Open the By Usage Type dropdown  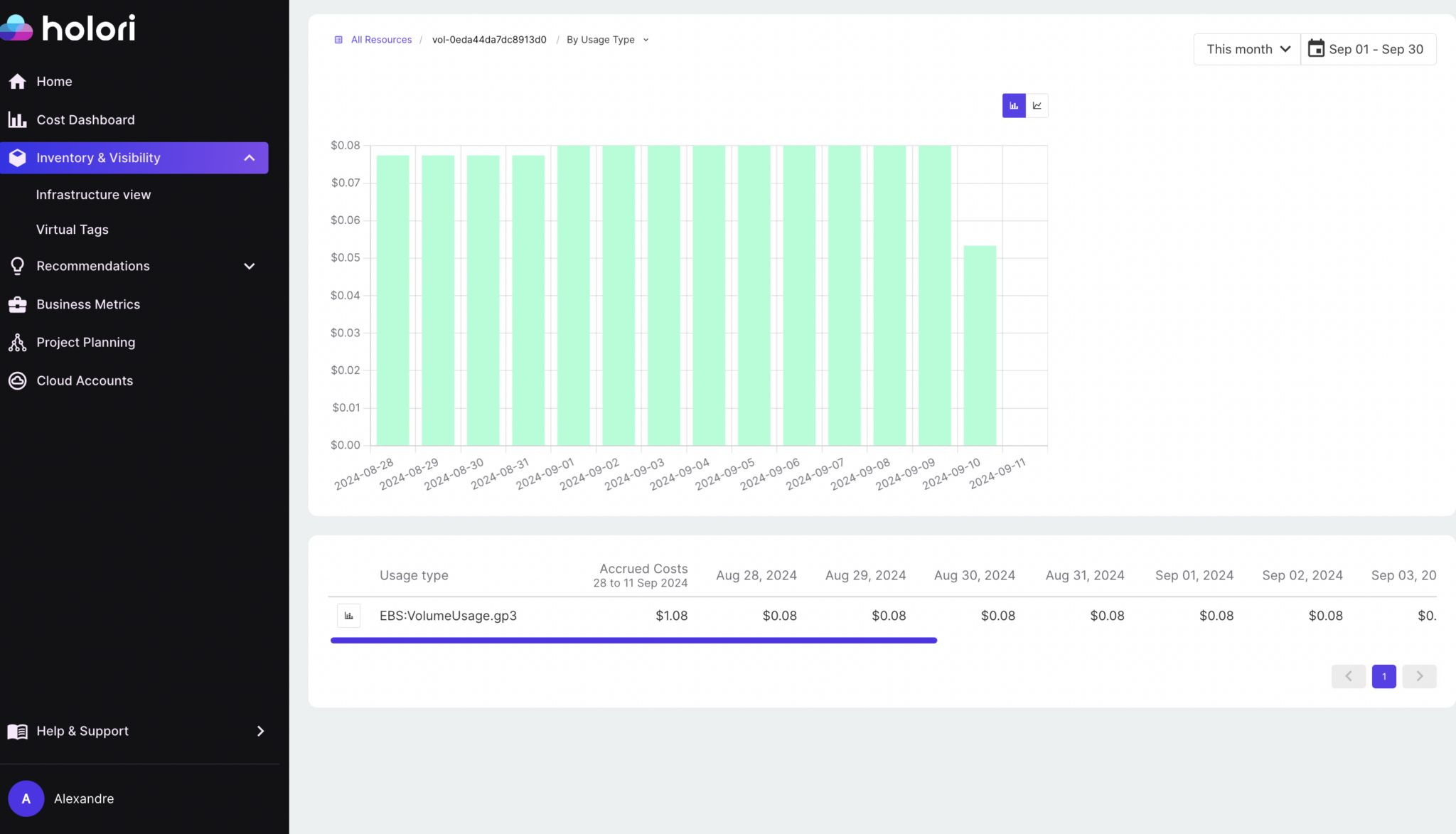pyautogui.click(x=607, y=40)
